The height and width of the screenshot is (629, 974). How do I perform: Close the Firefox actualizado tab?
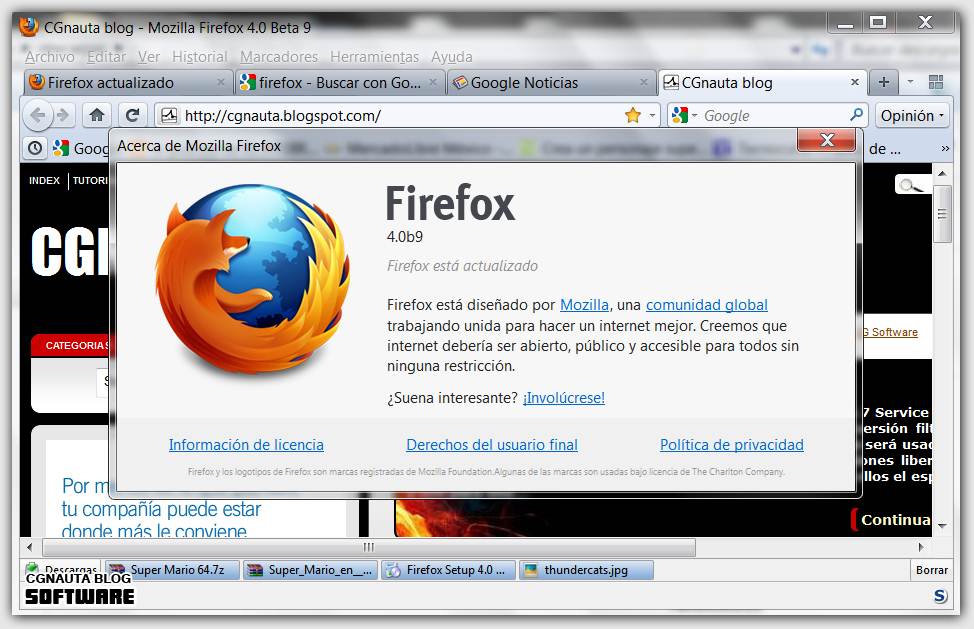click(x=221, y=82)
